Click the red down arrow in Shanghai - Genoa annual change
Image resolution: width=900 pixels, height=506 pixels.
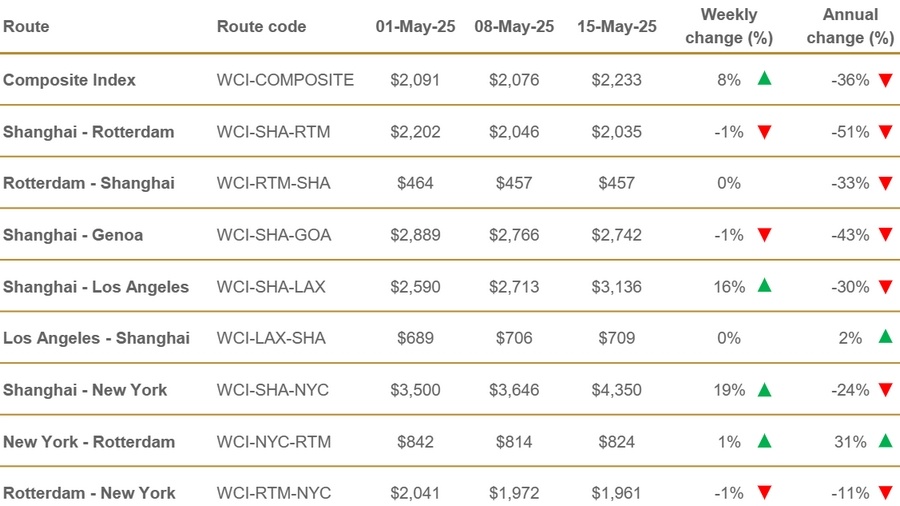point(884,235)
